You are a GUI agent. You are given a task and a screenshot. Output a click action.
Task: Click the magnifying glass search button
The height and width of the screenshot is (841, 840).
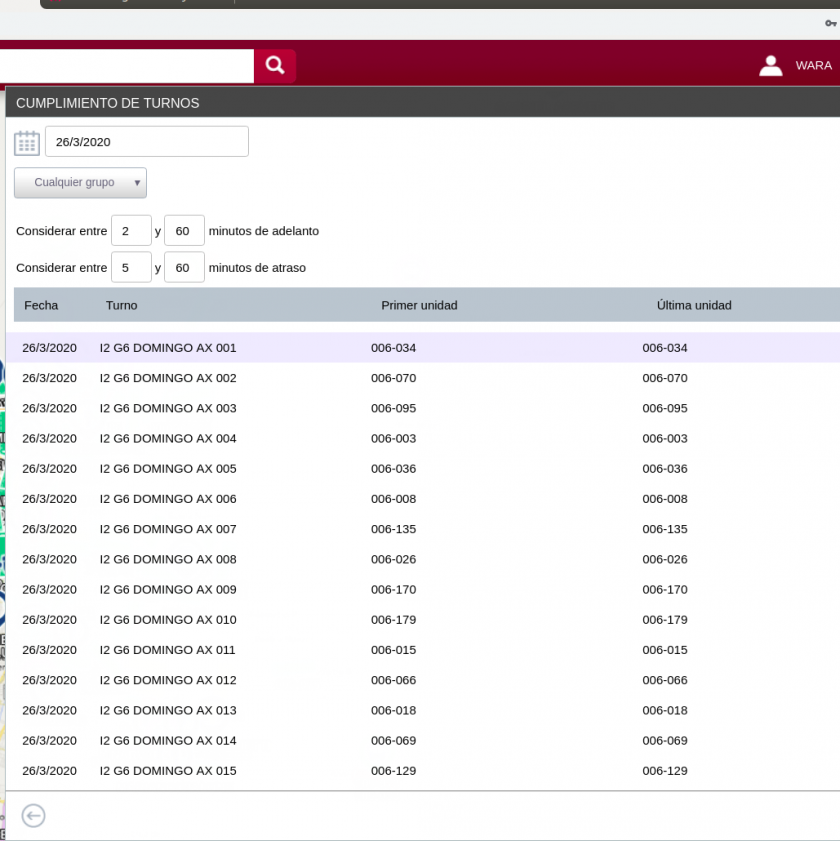275,66
